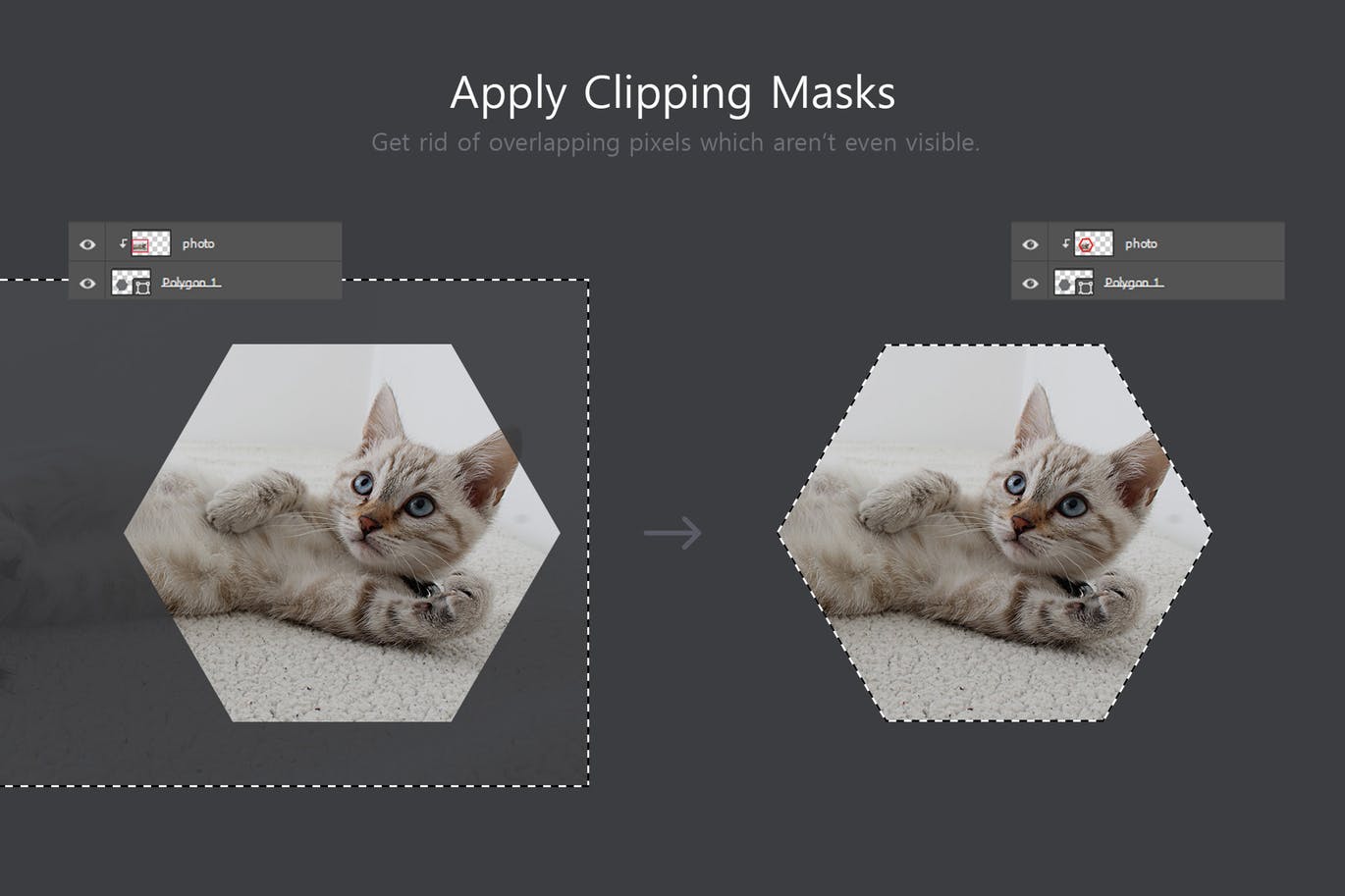The height and width of the screenshot is (896, 1345).
Task: Hide the photo layer in right panel
Action: (x=1031, y=243)
